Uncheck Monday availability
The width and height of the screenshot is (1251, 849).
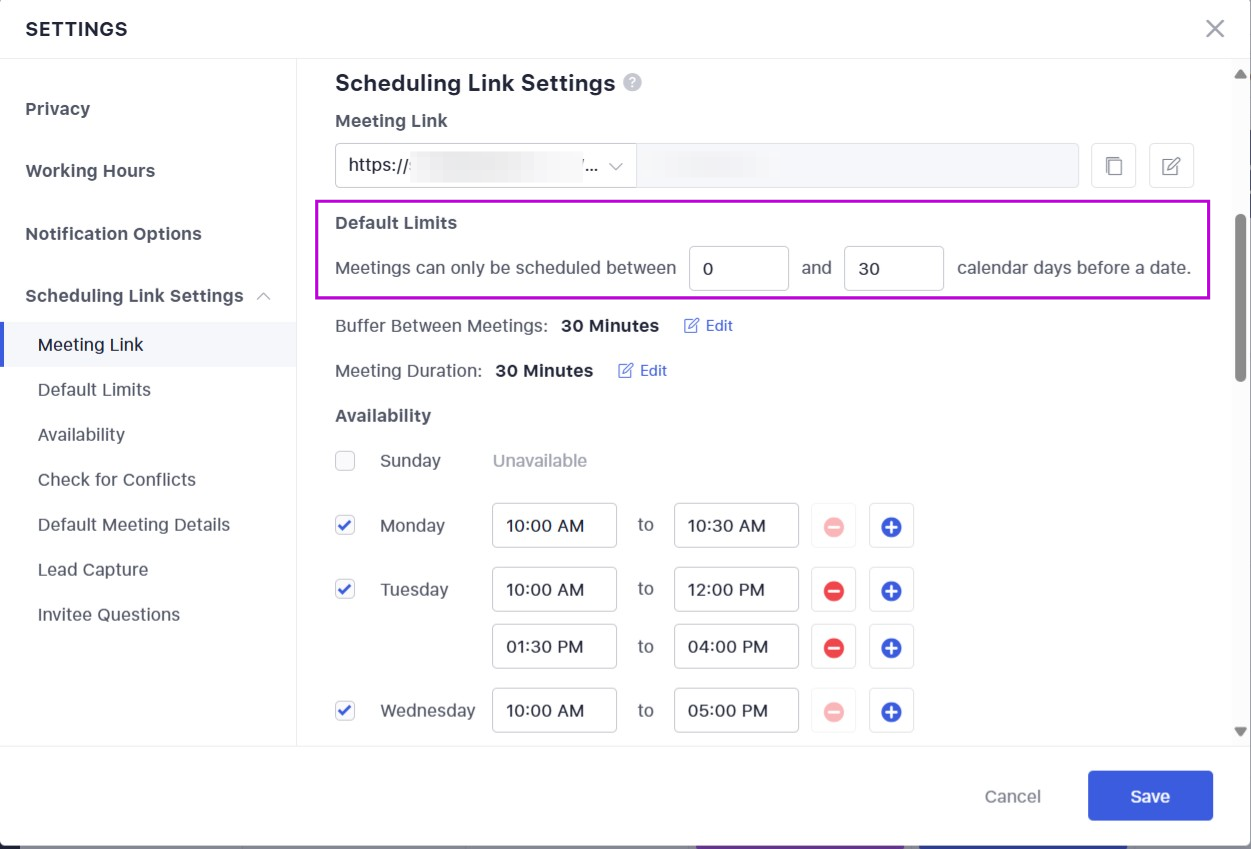(345, 525)
